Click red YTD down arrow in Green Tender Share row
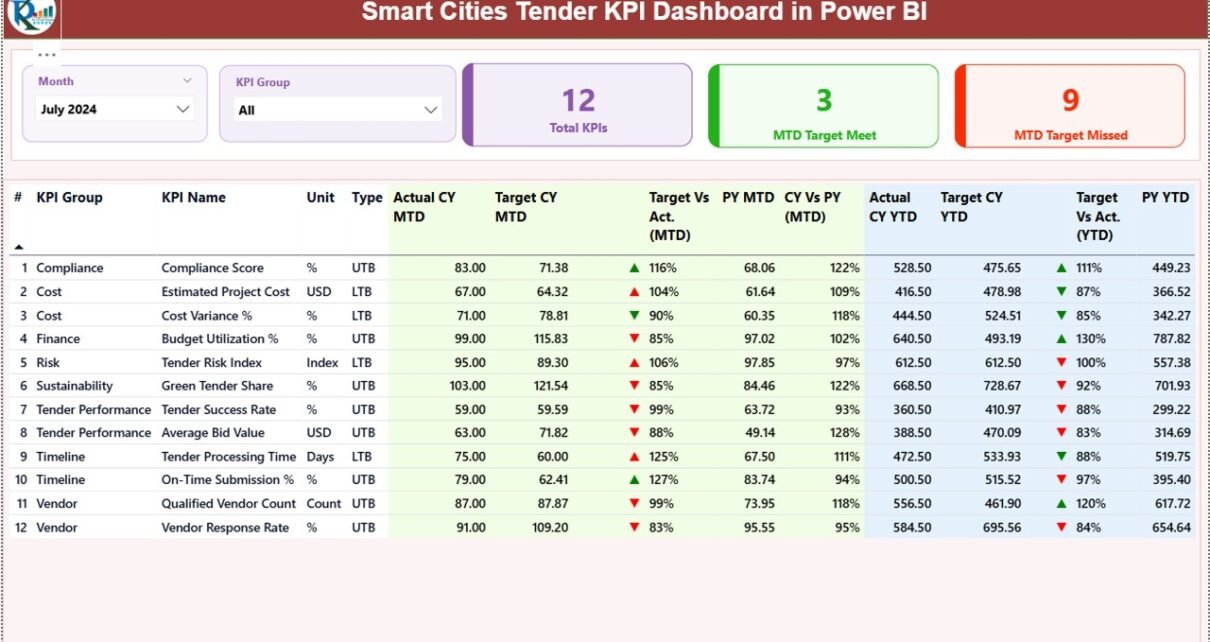Image resolution: width=1210 pixels, height=642 pixels. tap(1061, 386)
